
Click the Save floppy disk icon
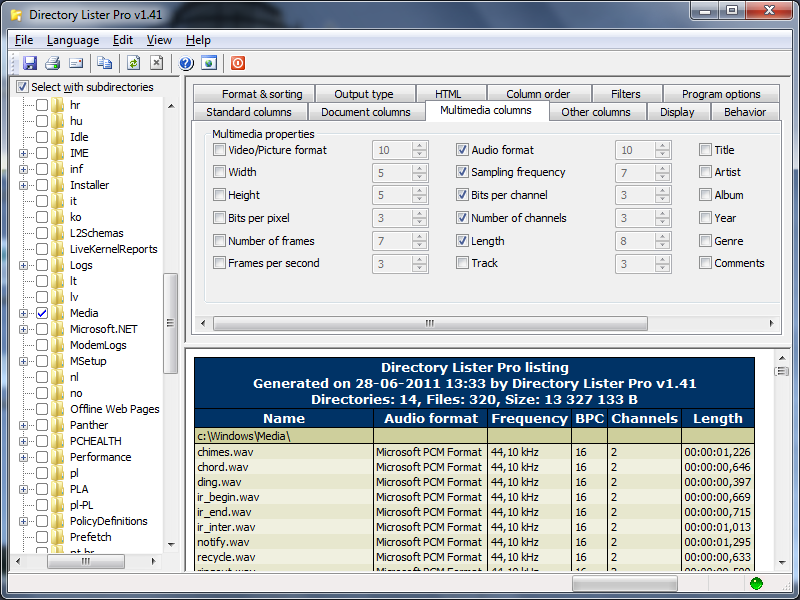[x=30, y=63]
